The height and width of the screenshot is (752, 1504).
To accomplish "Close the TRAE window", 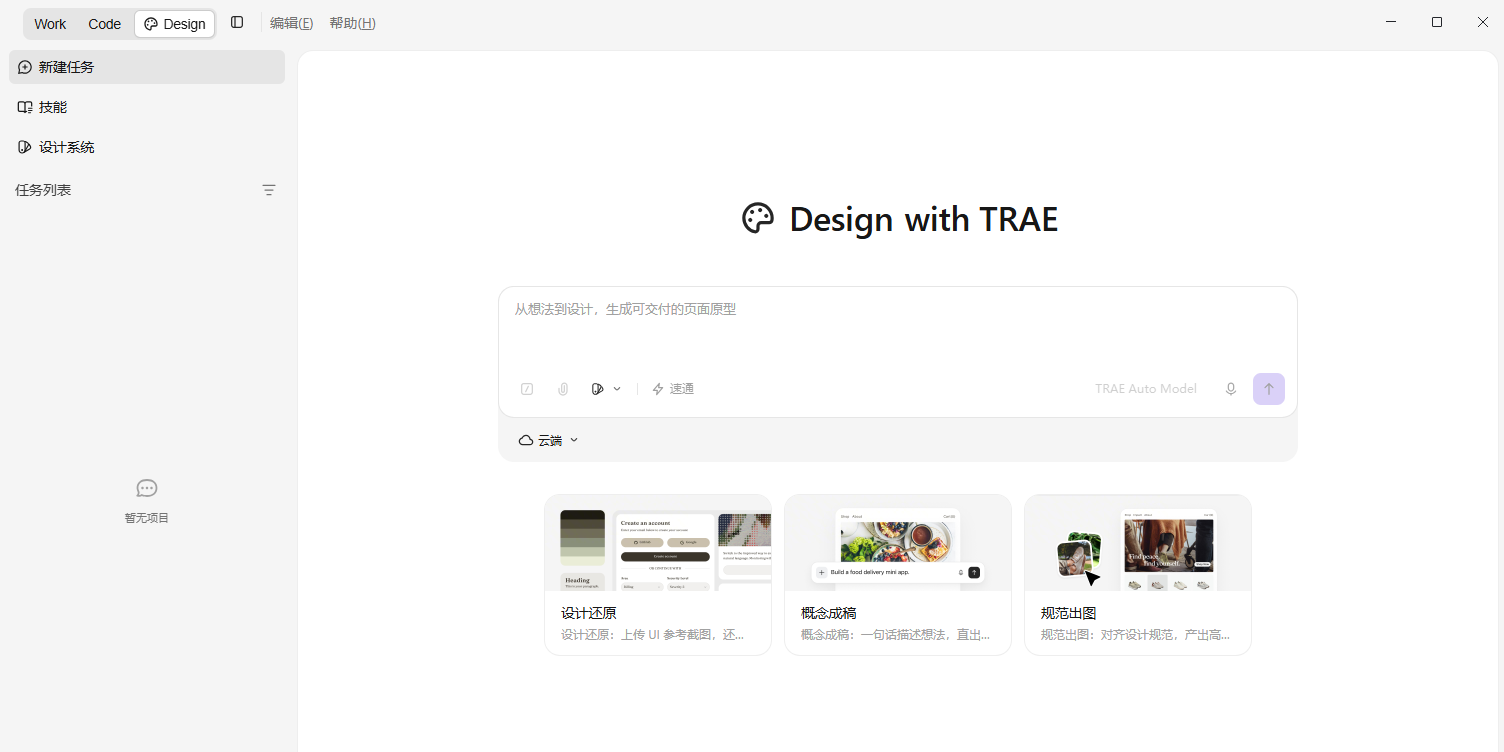I will pos(1483,22).
